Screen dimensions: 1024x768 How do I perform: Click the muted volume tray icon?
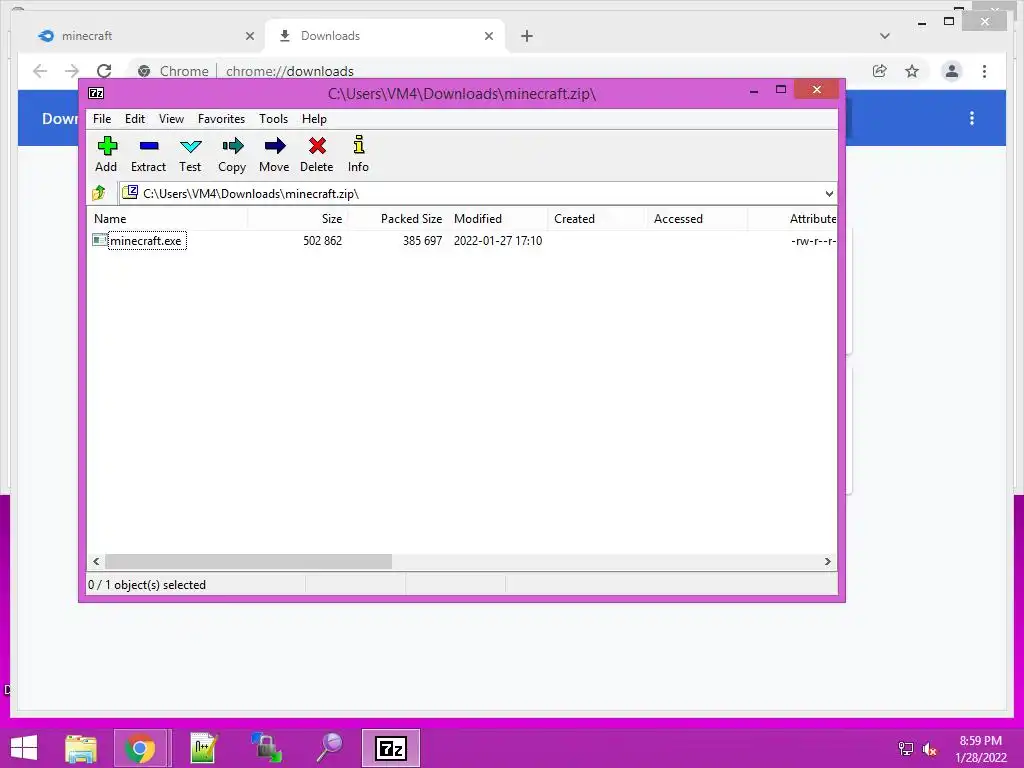tap(930, 749)
